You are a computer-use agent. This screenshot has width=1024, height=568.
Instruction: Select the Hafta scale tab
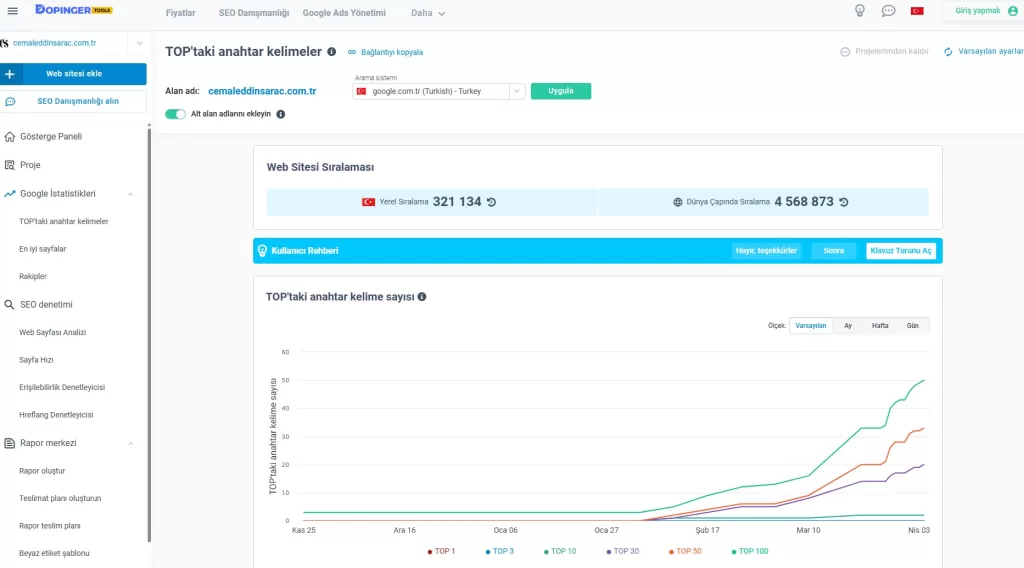pyautogui.click(x=880, y=326)
